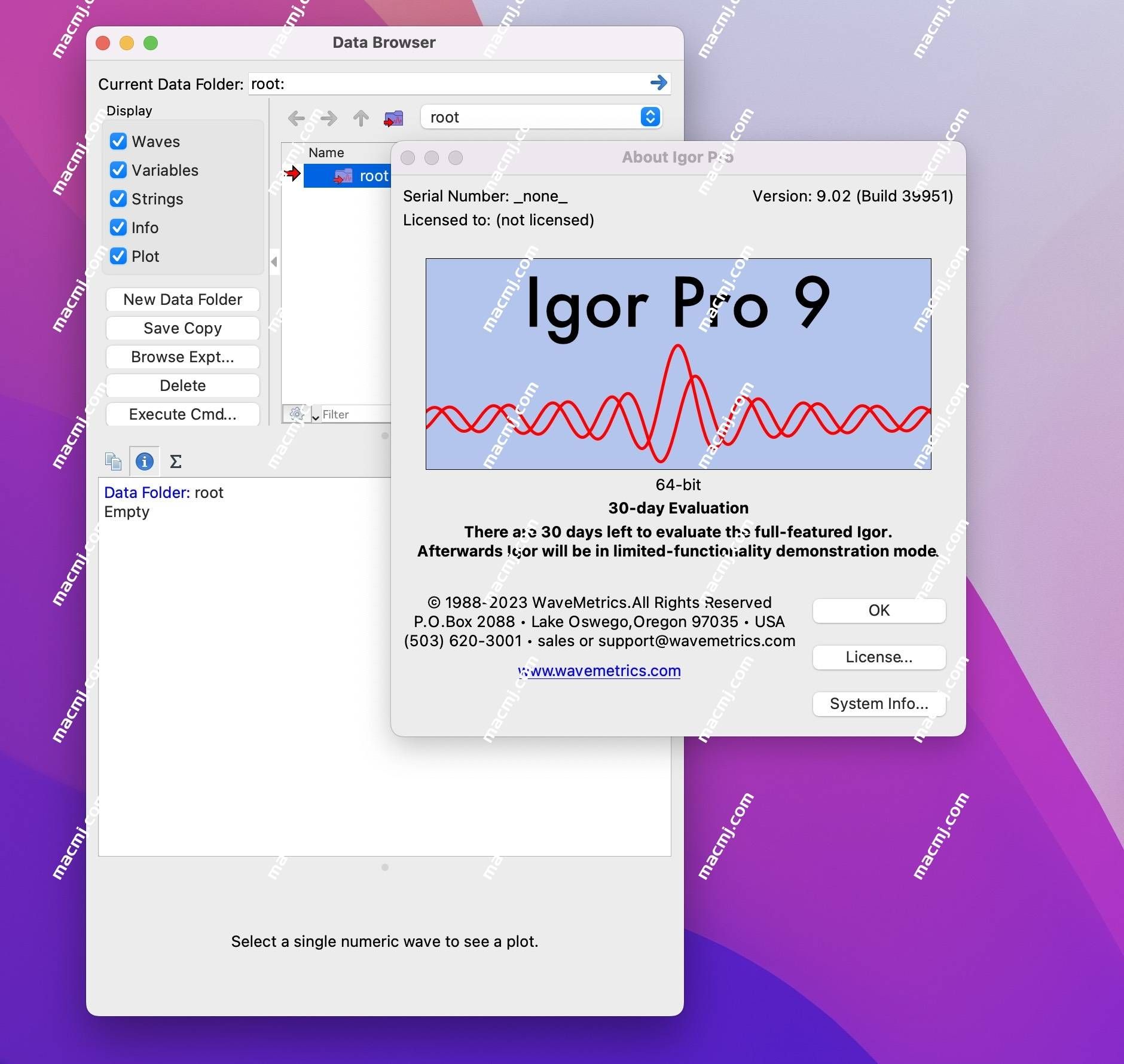
Task: Uncheck the Waves checkbox
Action: click(118, 141)
